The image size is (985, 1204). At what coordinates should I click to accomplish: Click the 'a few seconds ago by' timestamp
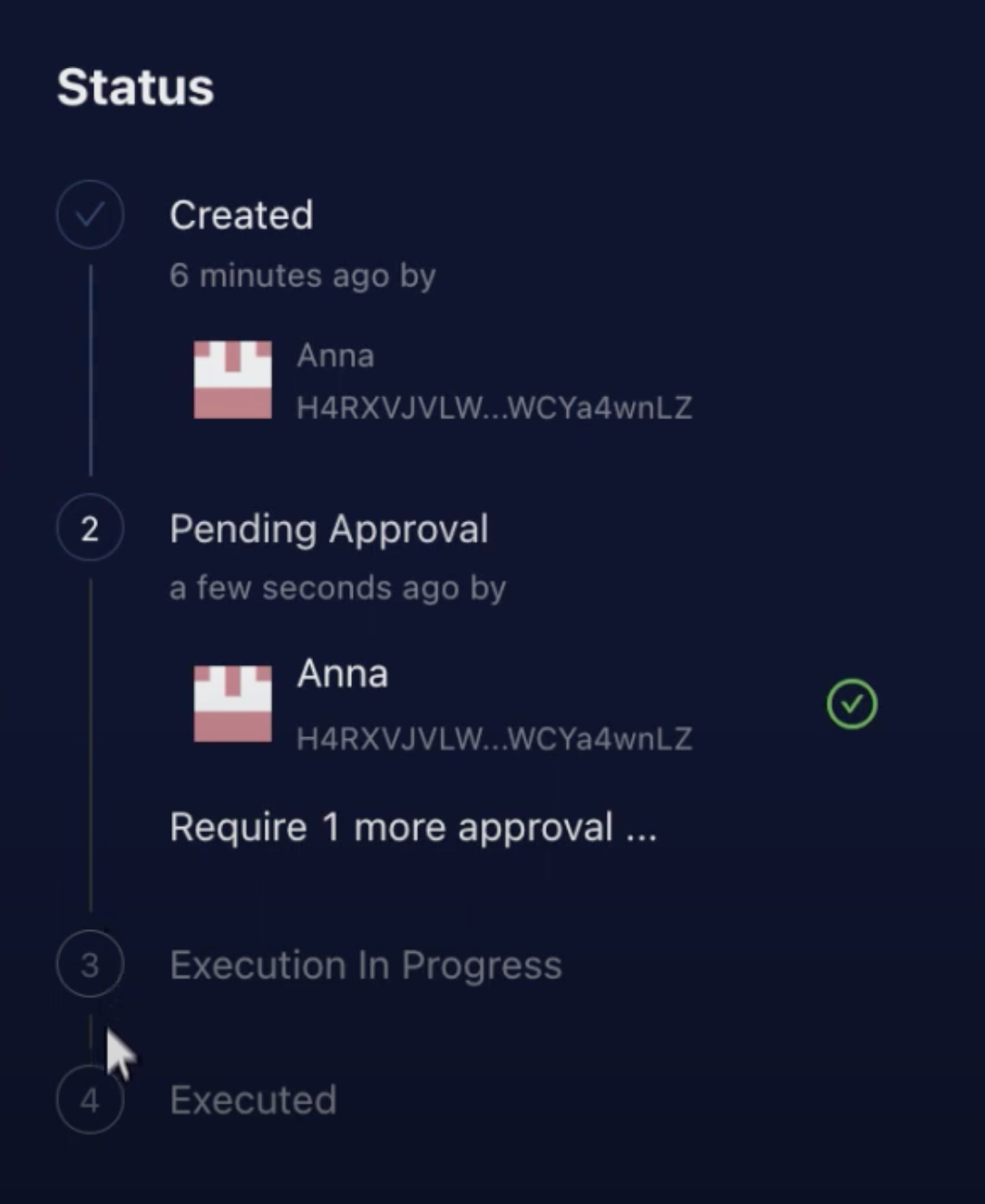coord(337,588)
